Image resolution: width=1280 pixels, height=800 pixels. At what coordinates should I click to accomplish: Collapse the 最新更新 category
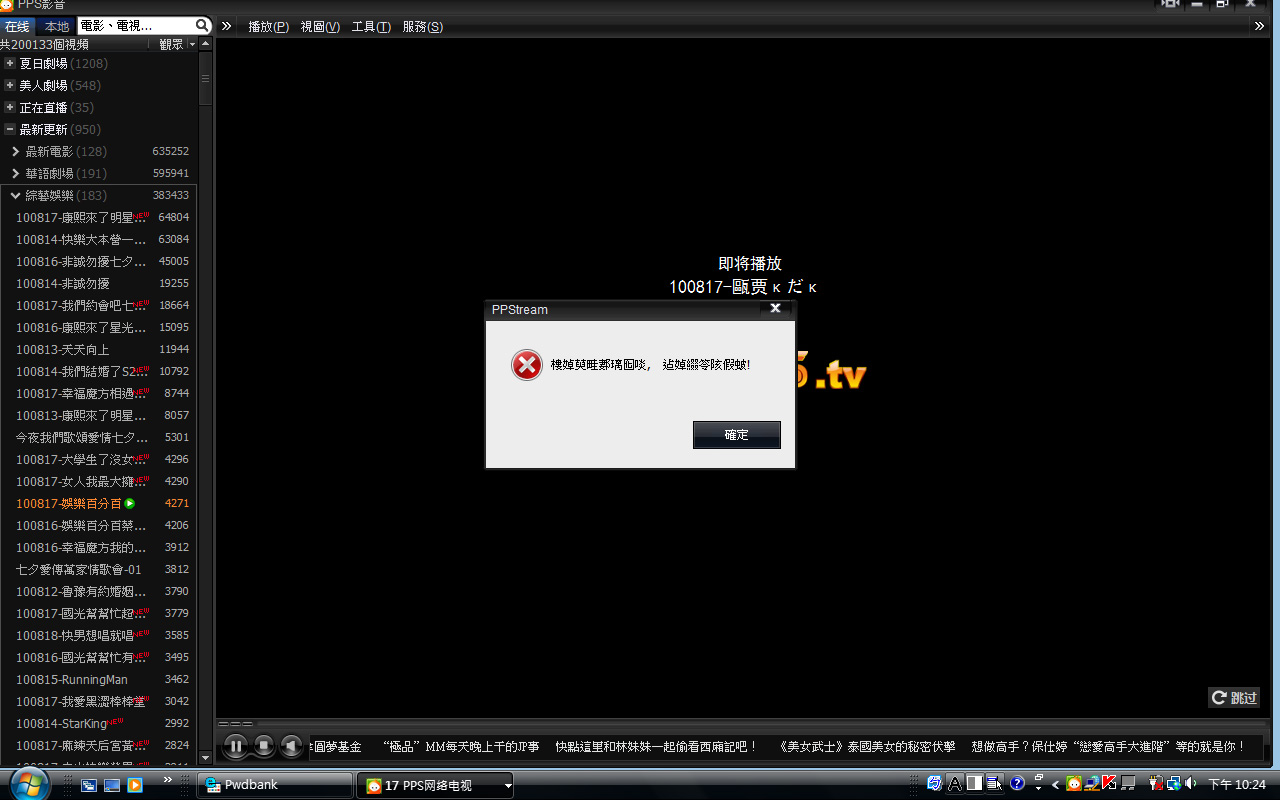point(10,129)
